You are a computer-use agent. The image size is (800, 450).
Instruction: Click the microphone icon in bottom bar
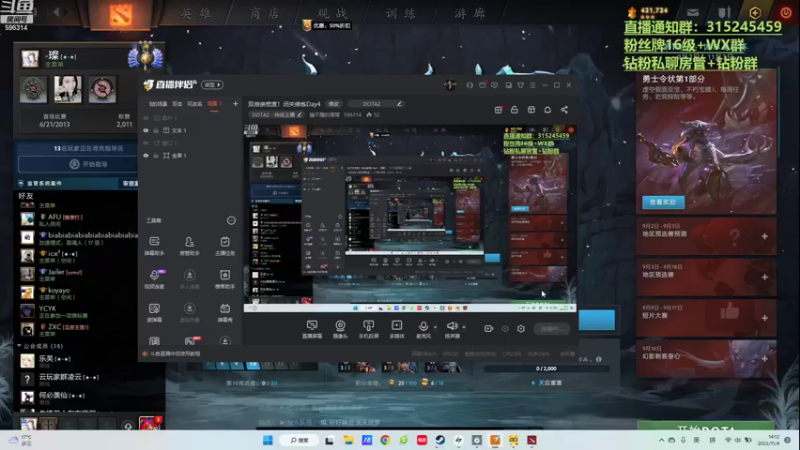(423, 326)
